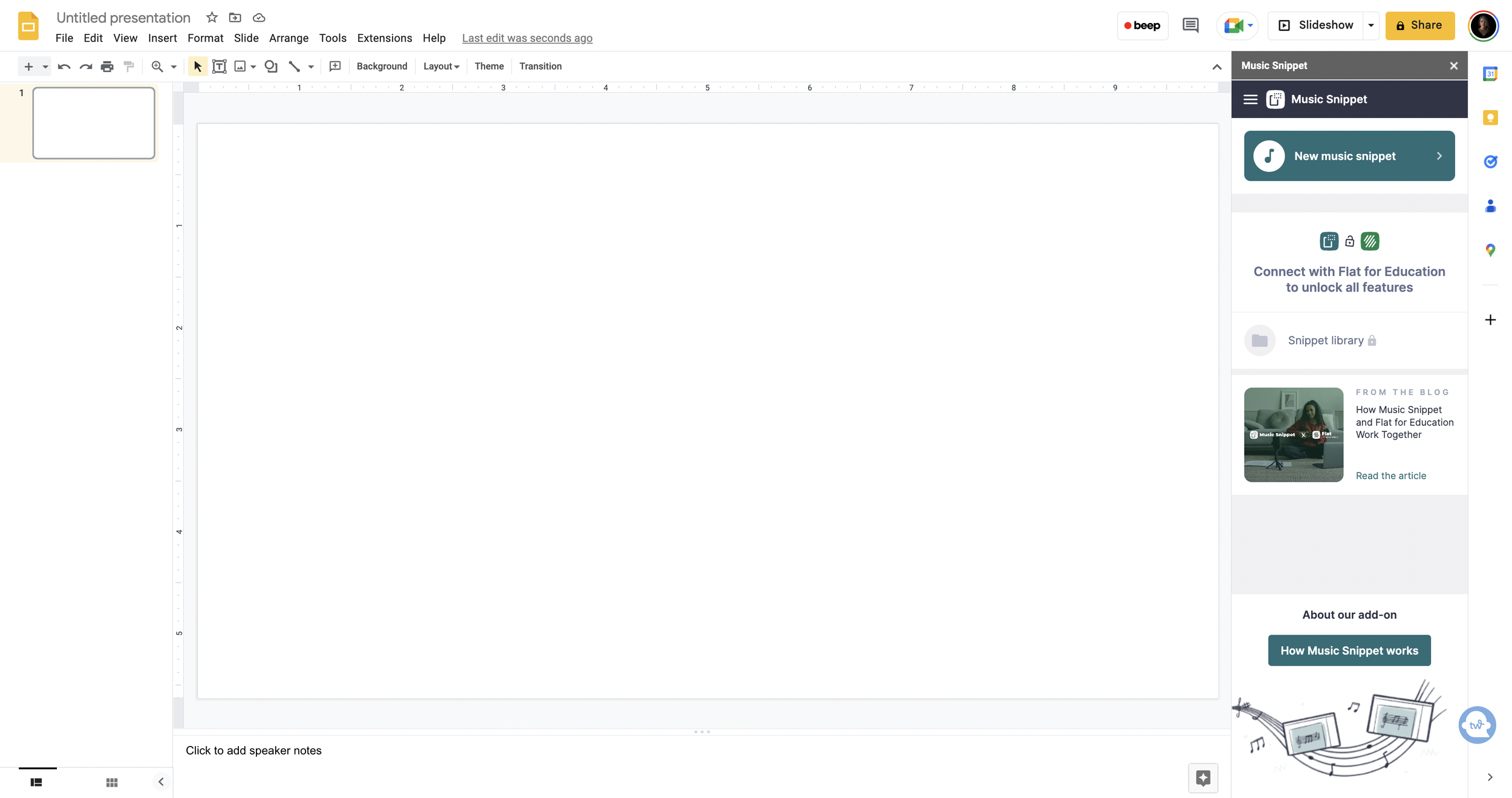Expand the insert image dropdown arrow
Viewport: 1512px width, 798px height.
coord(253,67)
